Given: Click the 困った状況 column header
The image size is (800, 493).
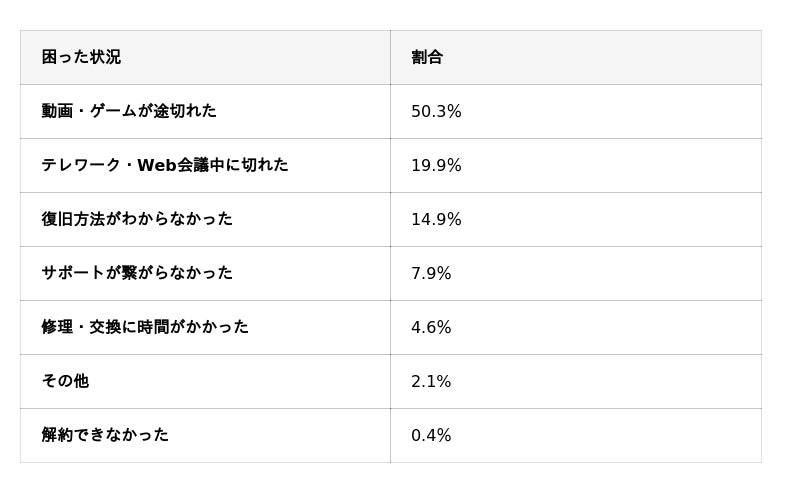Looking at the screenshot, I should click(x=81, y=57).
